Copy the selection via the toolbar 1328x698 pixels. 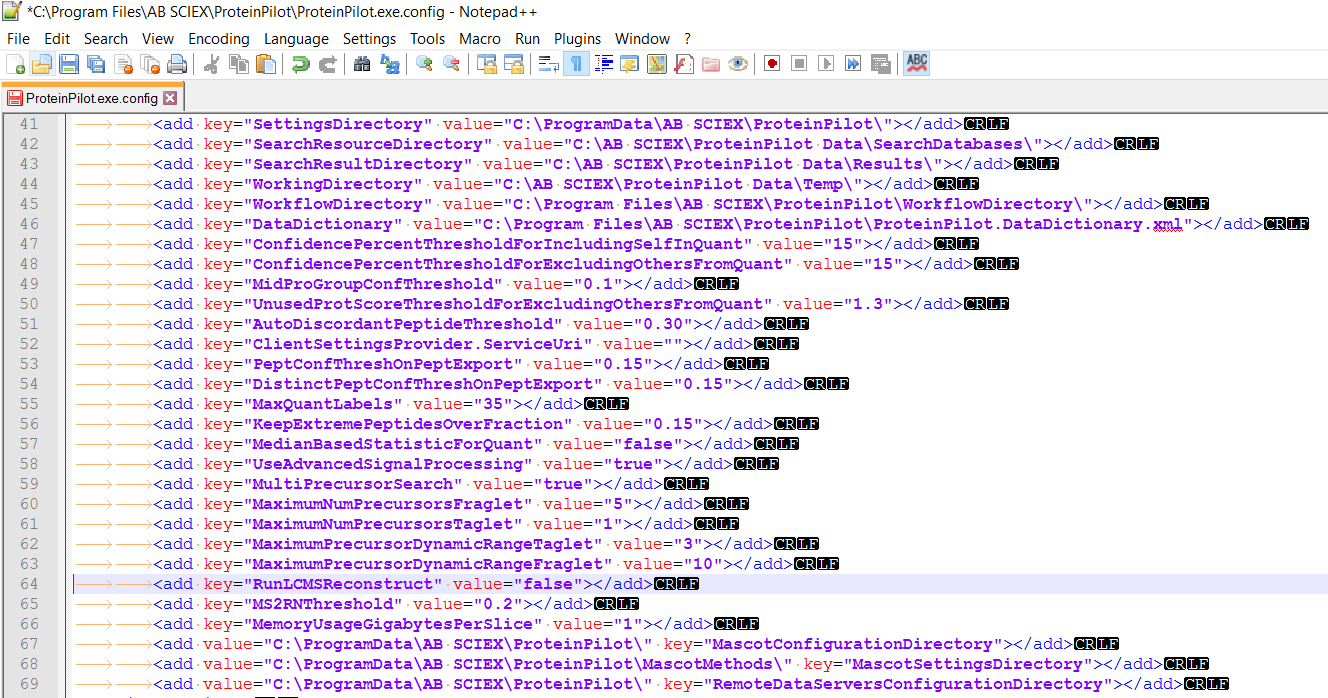tap(238, 64)
